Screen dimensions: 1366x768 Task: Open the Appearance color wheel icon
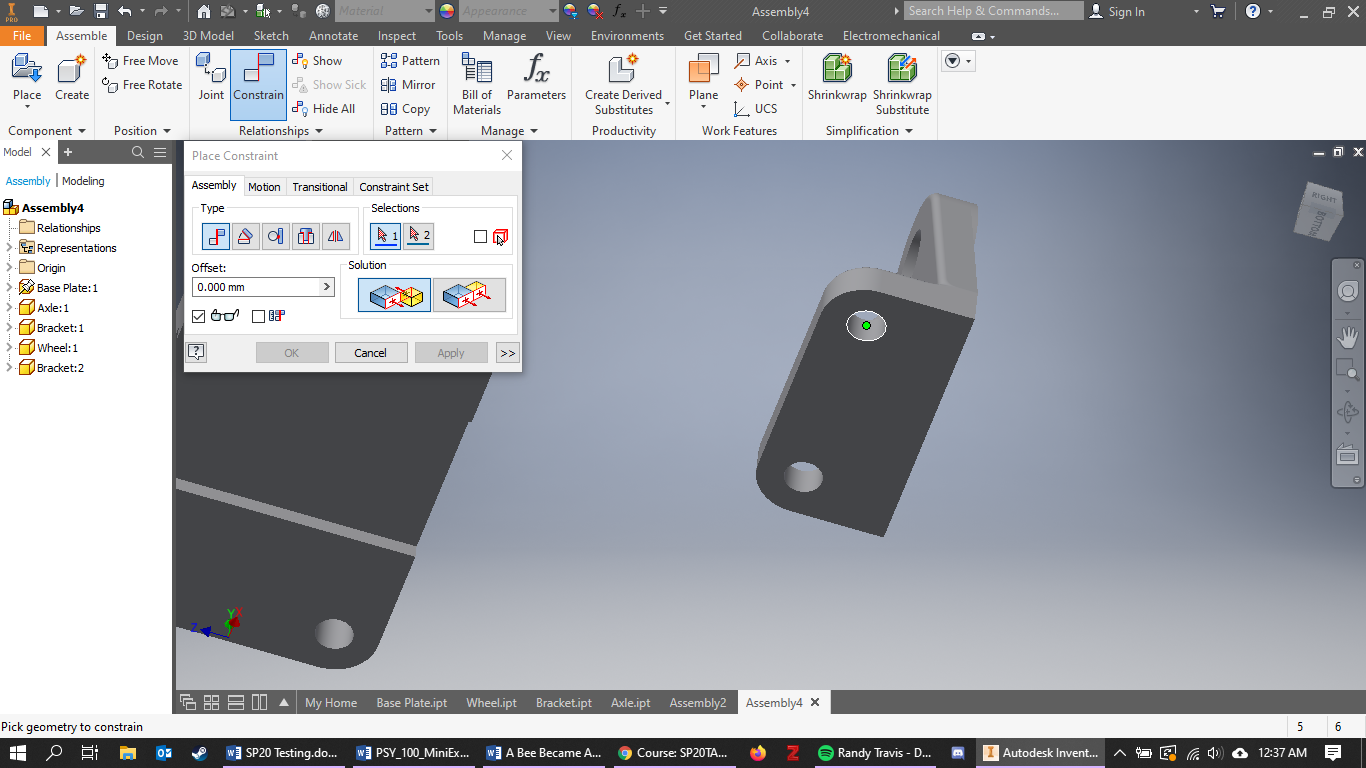[x=447, y=11]
